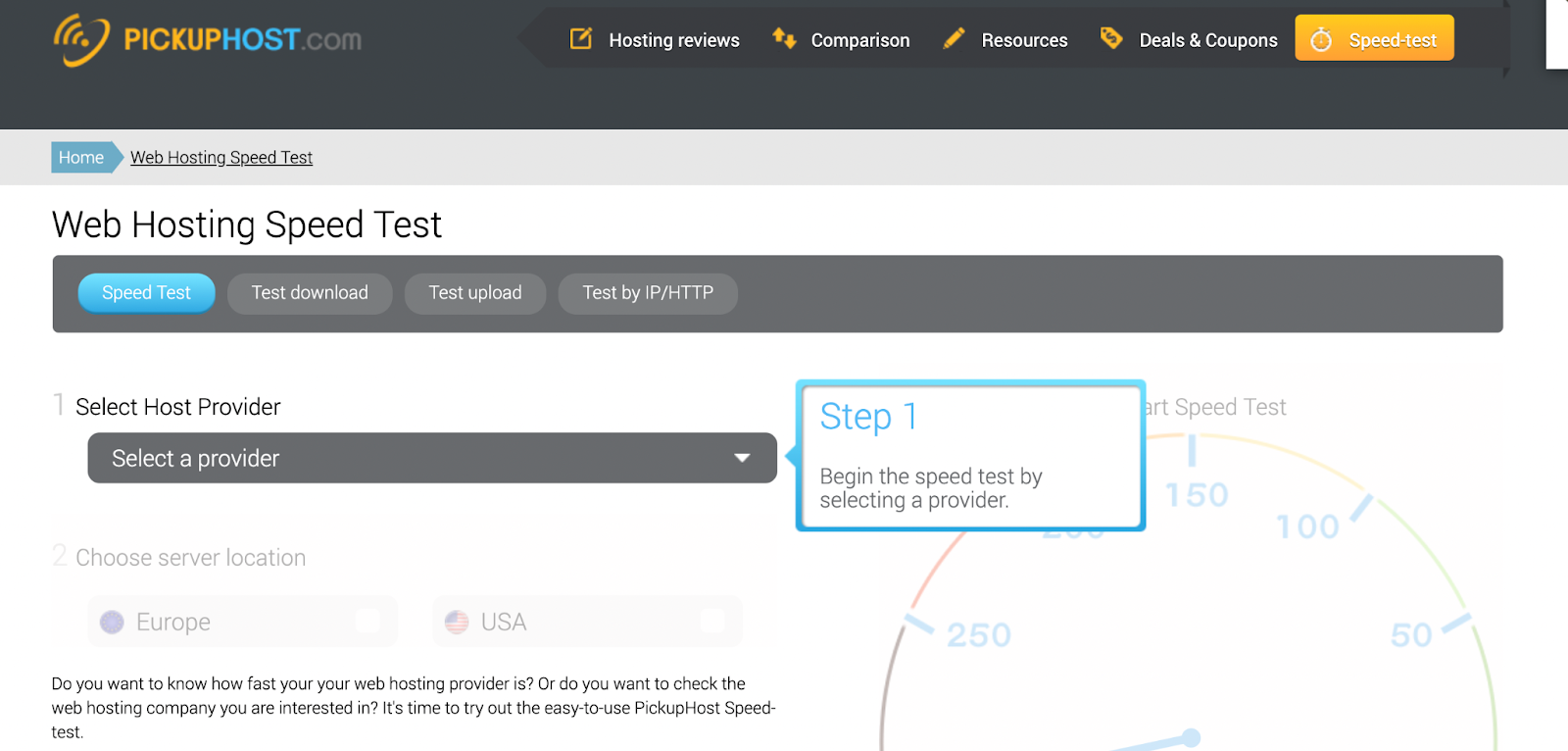Click the PickupHost signal logo icon
This screenshot has width=1568, height=751.
tap(81, 40)
